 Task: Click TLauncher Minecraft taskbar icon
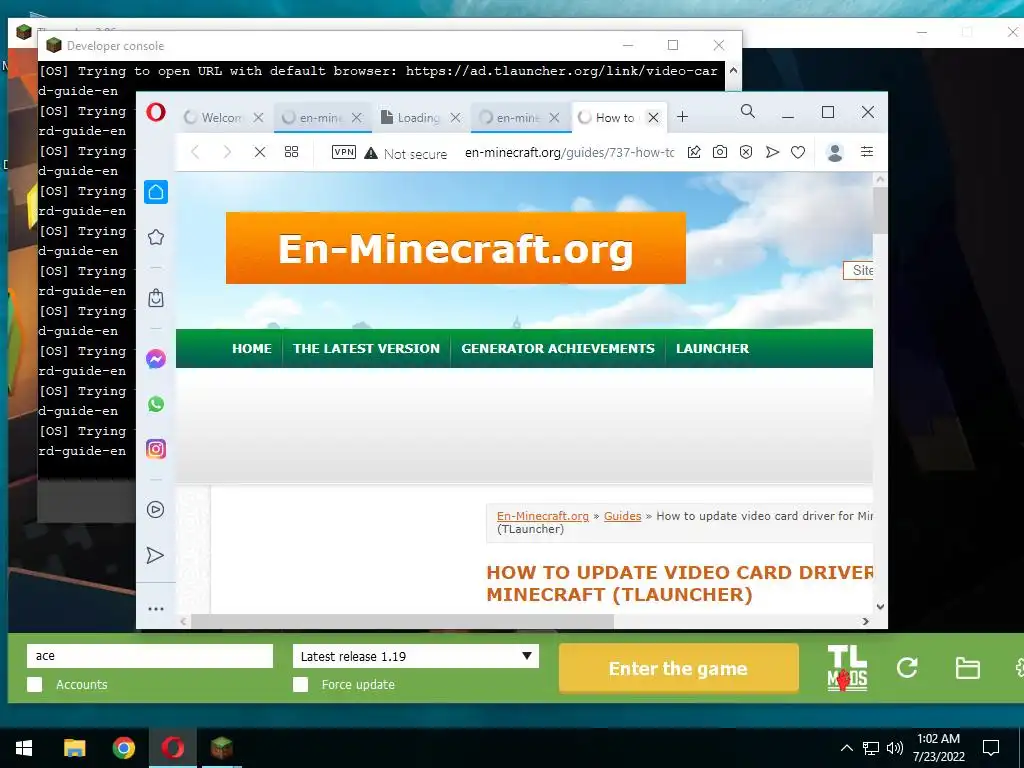pos(221,748)
